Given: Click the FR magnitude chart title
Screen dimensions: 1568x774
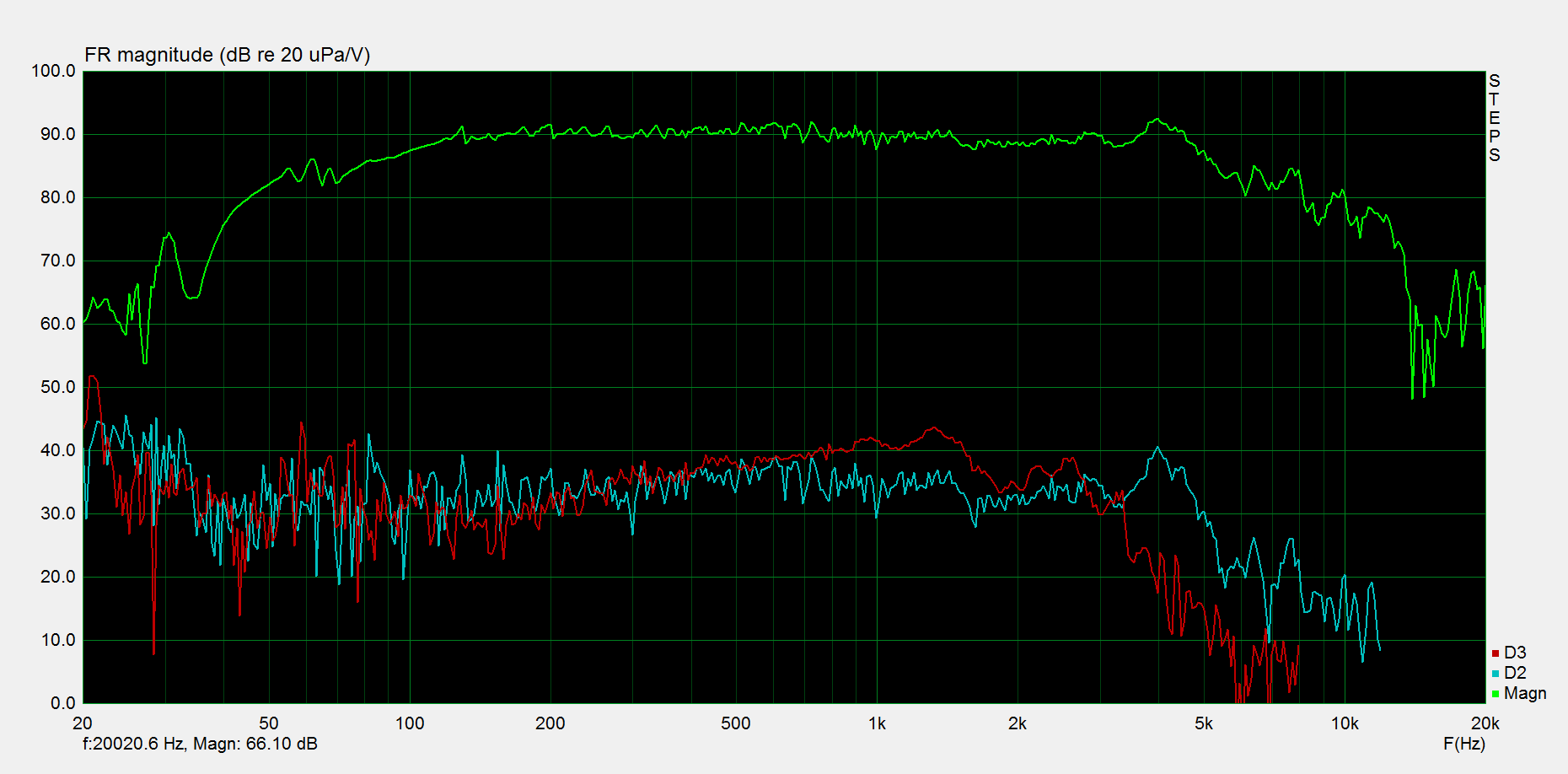Looking at the screenshot, I should [x=228, y=55].
